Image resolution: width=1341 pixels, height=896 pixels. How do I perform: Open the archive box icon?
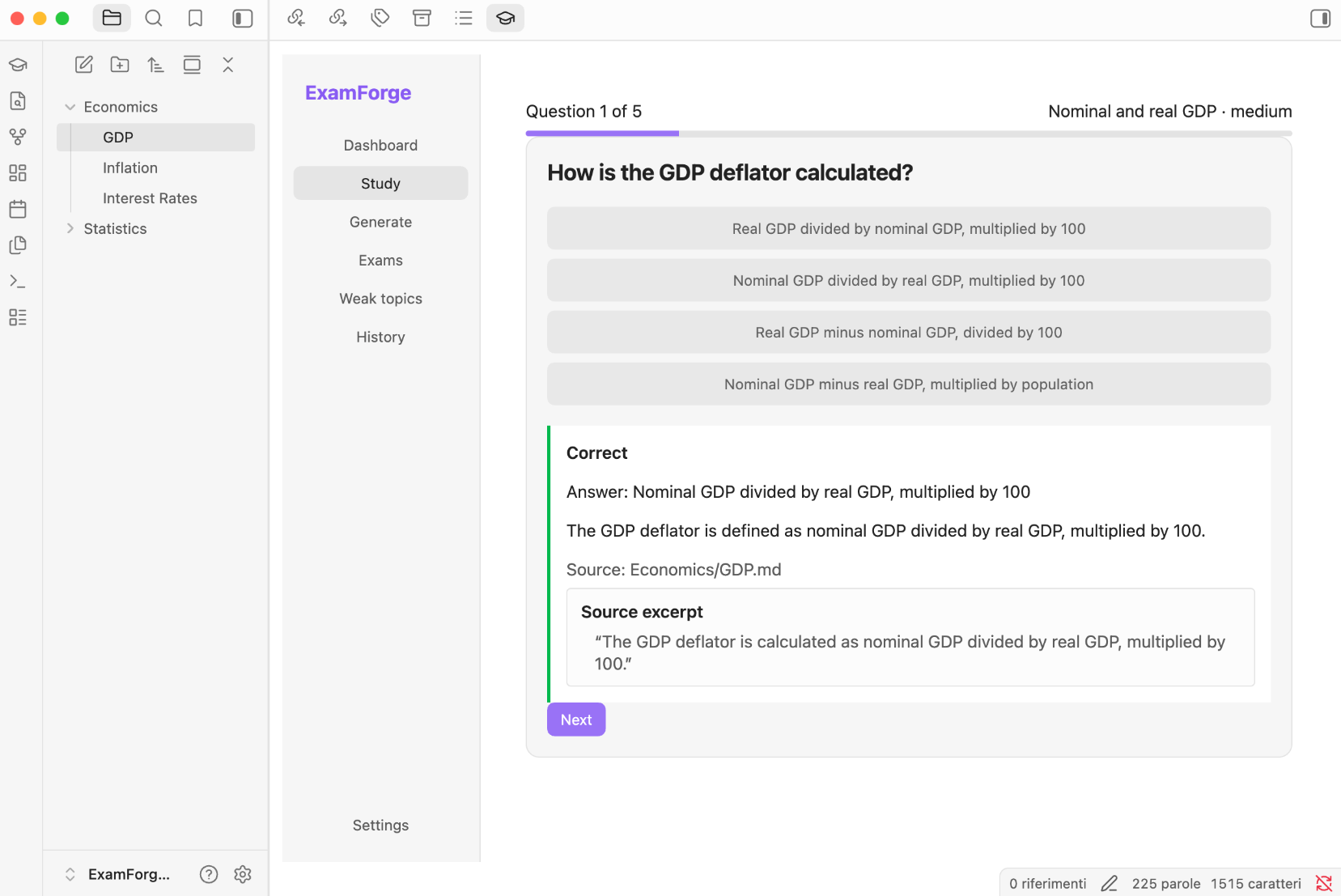click(x=422, y=18)
